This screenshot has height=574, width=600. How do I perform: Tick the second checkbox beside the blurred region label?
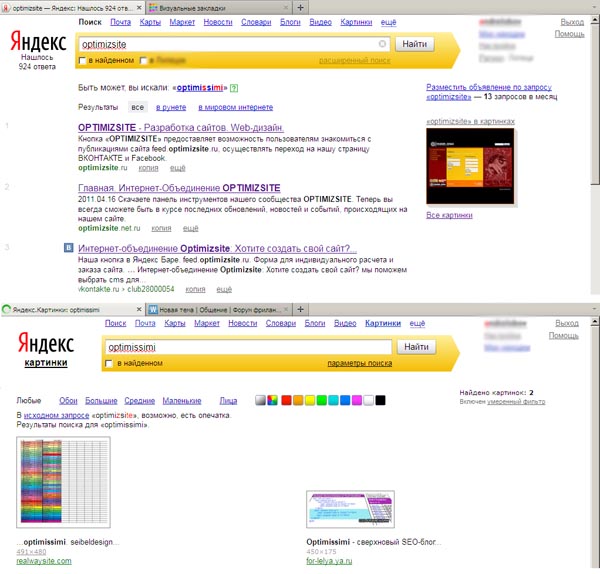(x=143, y=60)
